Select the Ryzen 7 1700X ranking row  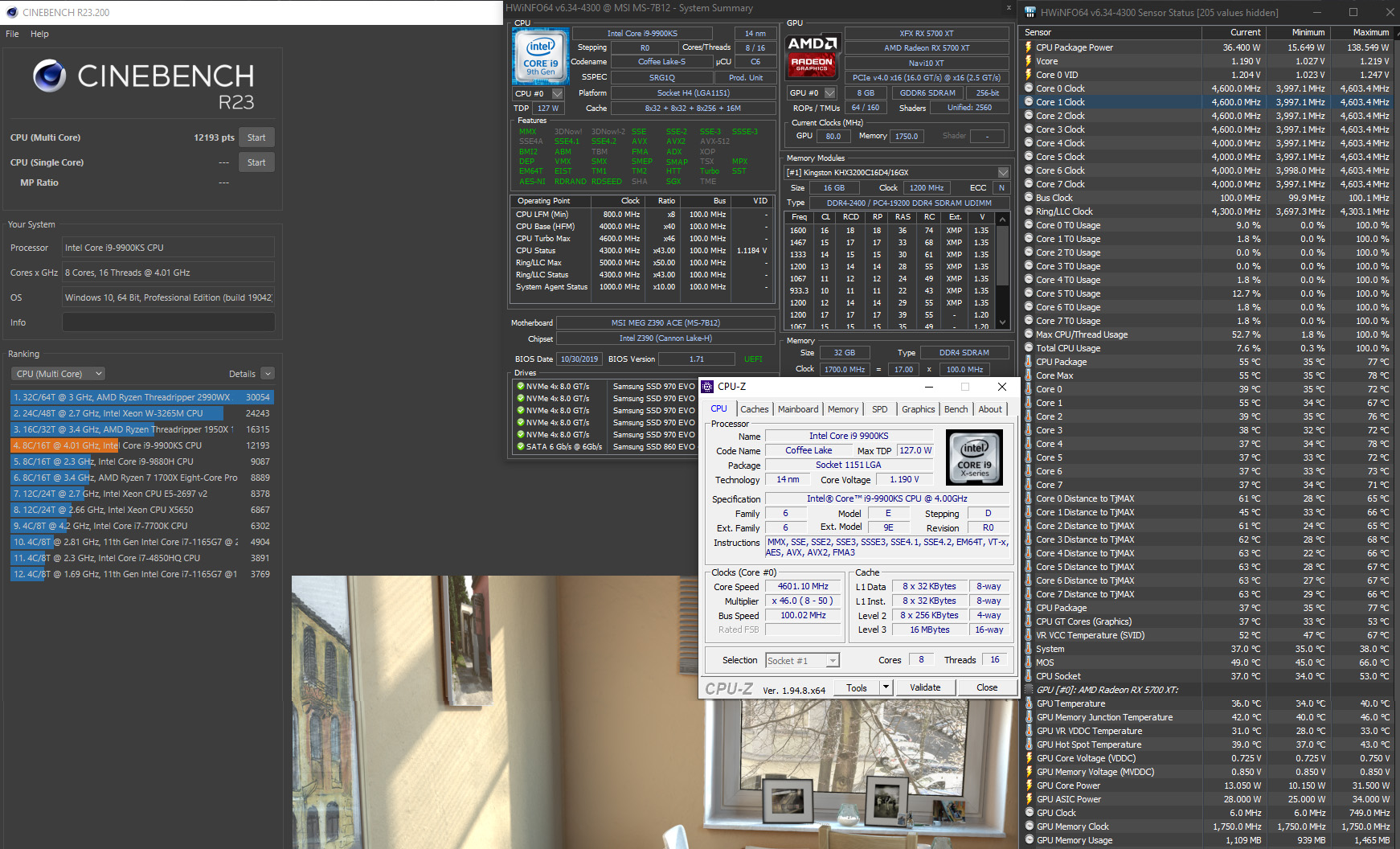click(x=142, y=478)
